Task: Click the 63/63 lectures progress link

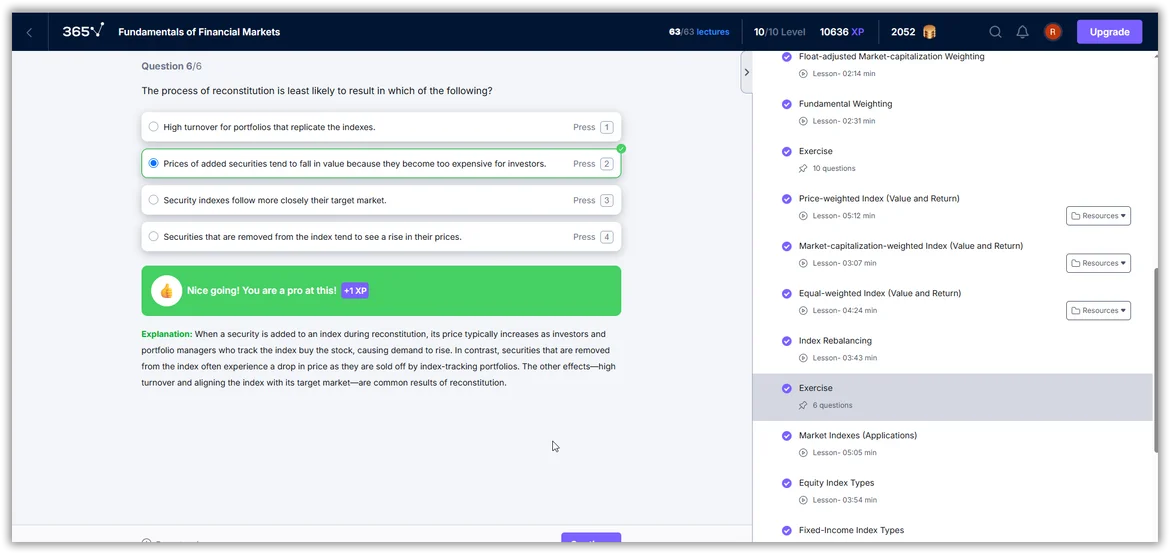Action: click(x=699, y=32)
